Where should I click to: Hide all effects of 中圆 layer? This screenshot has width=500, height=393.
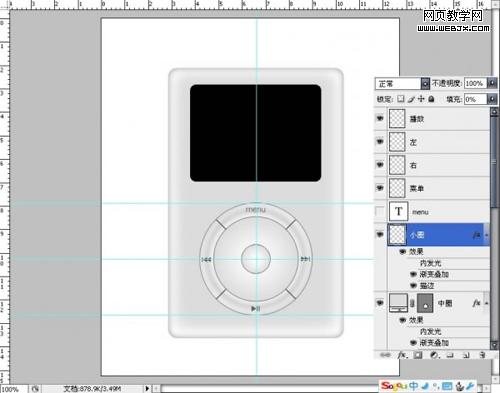403,320
